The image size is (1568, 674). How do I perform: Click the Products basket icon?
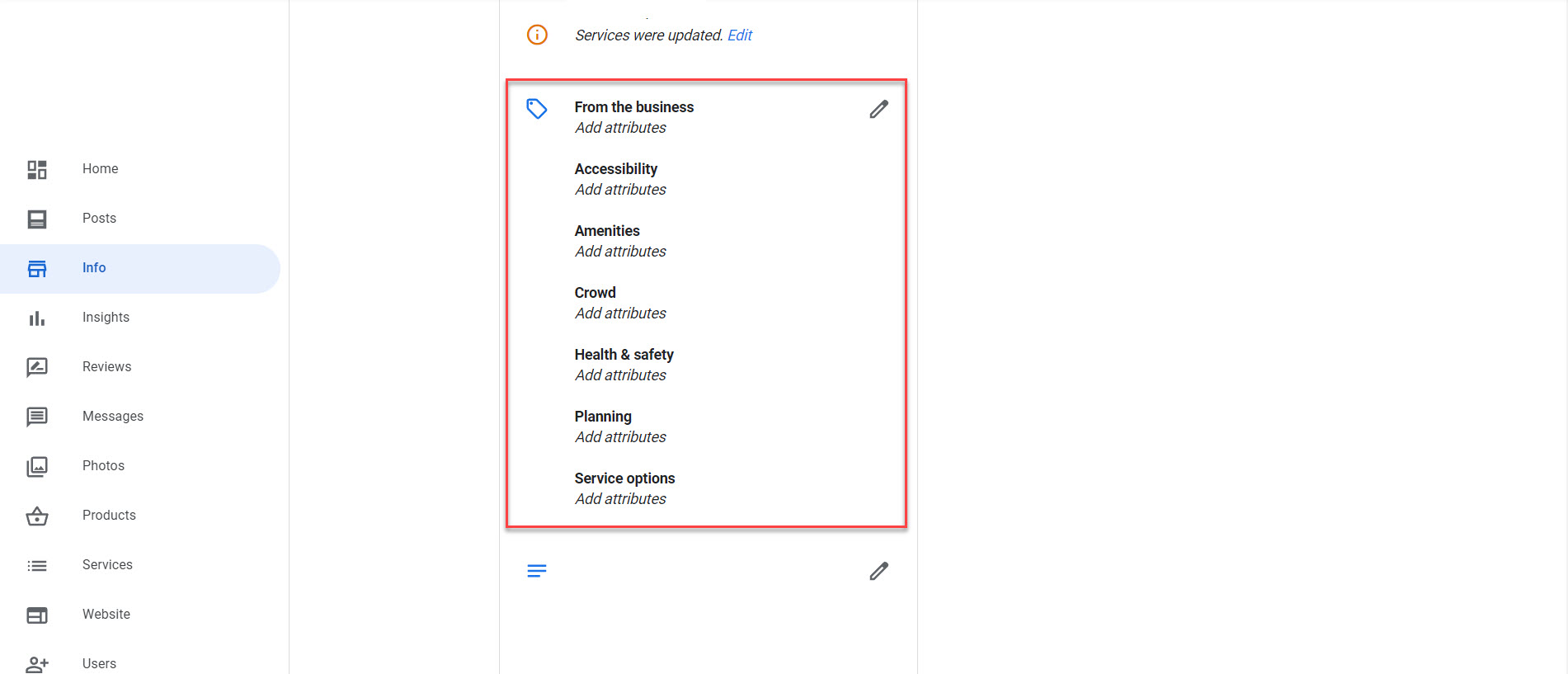37,516
